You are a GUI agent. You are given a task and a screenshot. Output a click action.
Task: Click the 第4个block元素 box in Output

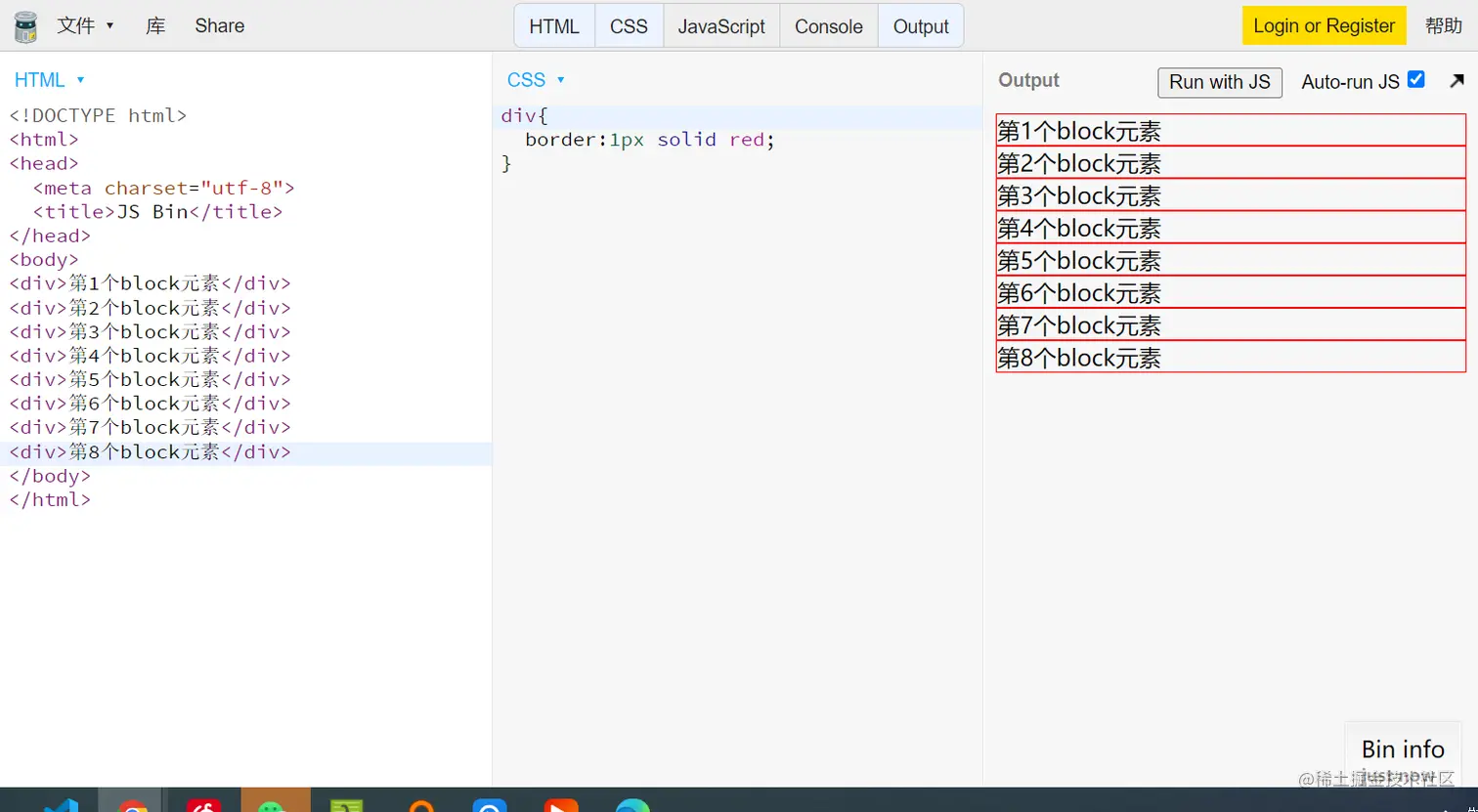(1231, 227)
